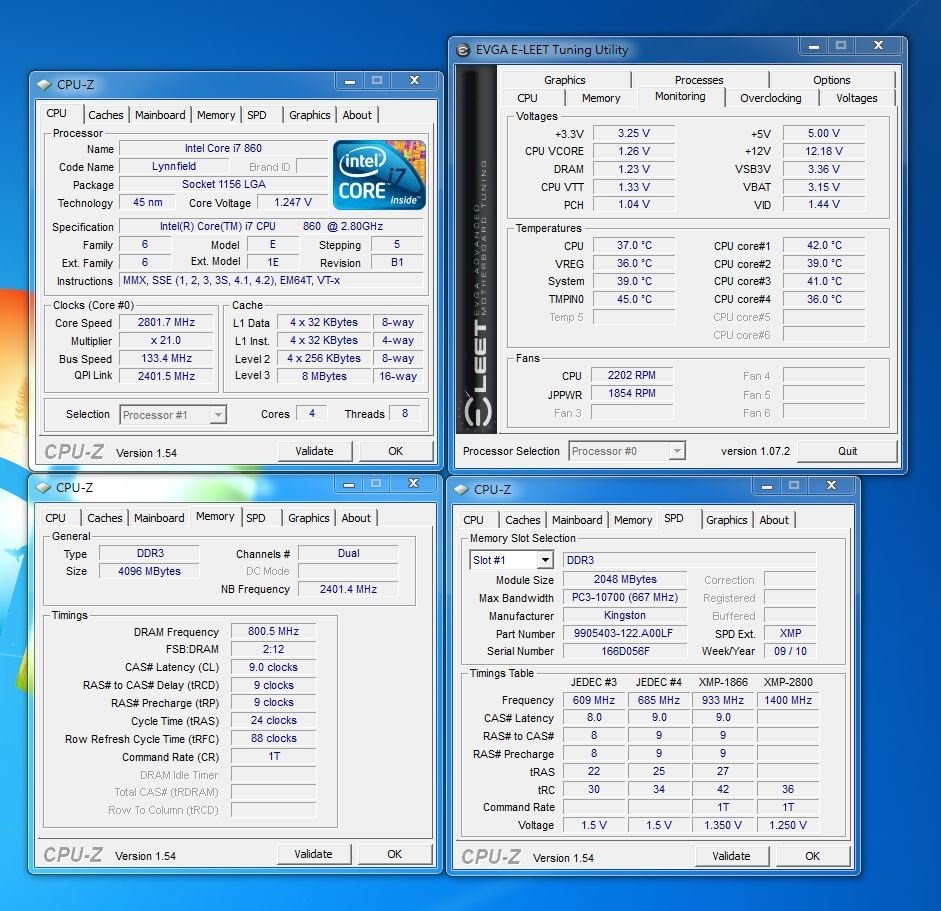Click the Intel Core i7 860 name field

(223, 148)
